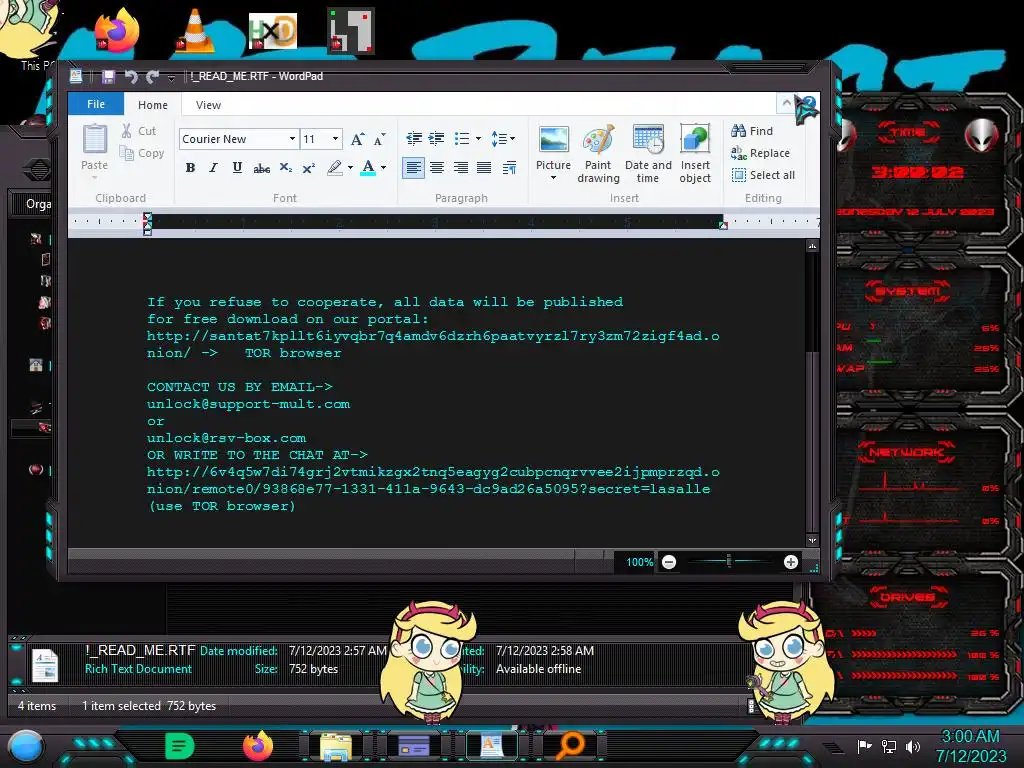Toggle Superscript formatting
Screen dimensions: 1024x768
[309, 168]
